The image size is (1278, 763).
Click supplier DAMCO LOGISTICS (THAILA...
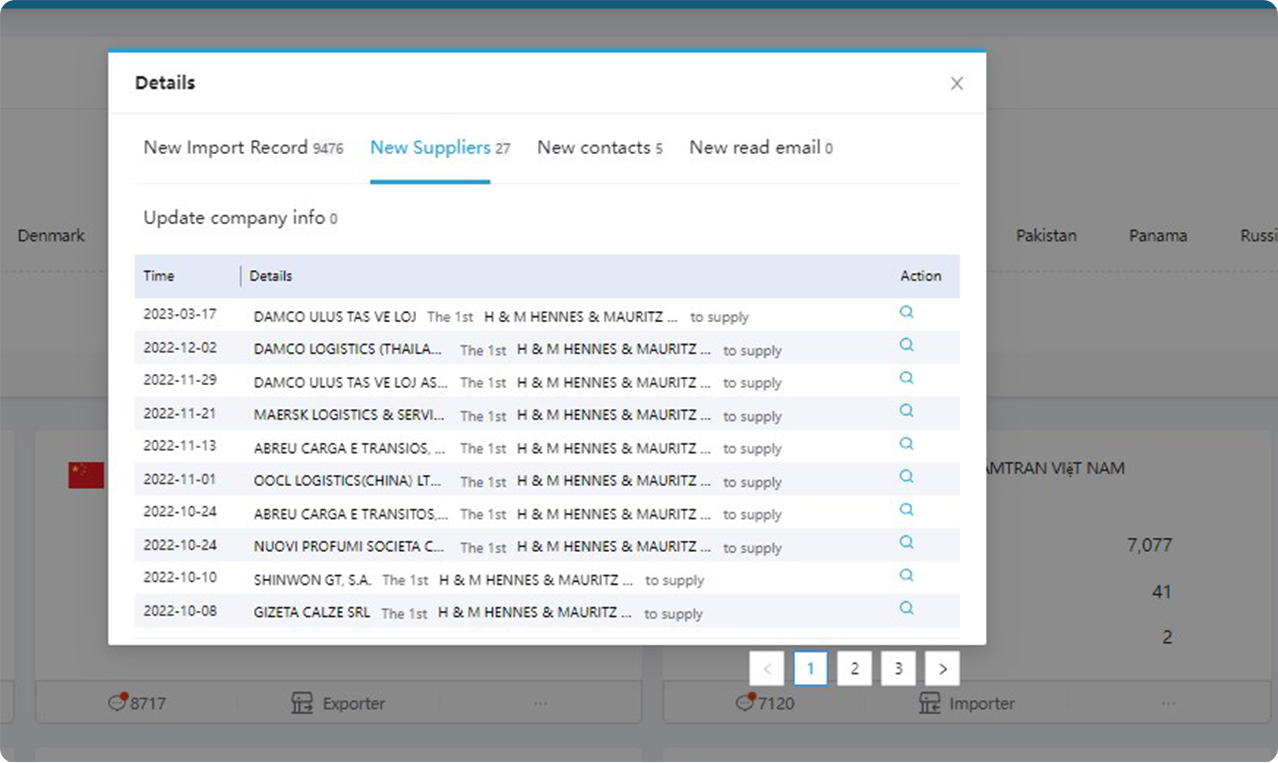pos(348,349)
